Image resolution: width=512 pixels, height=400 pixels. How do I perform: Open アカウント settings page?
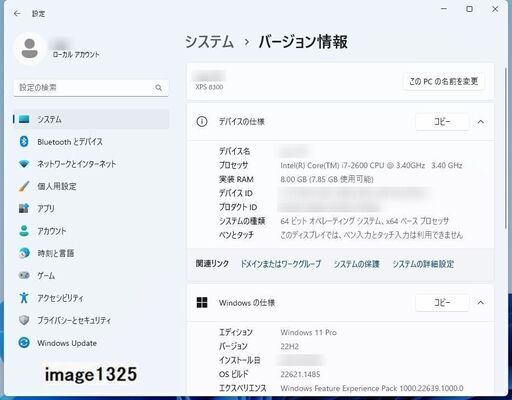point(91,231)
